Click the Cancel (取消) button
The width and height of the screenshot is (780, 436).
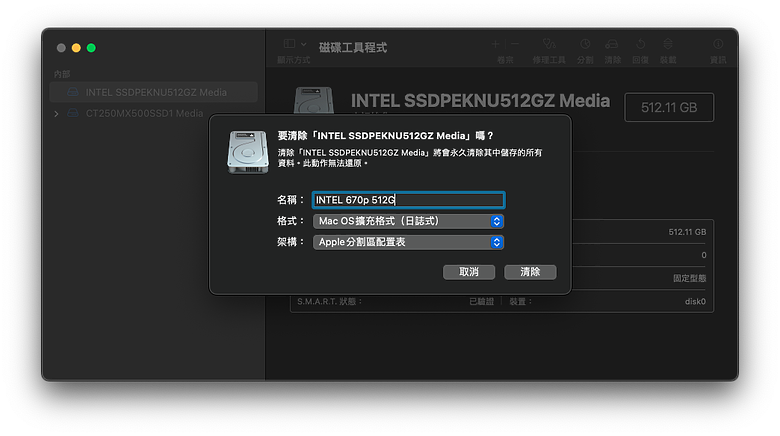pyautogui.click(x=469, y=272)
